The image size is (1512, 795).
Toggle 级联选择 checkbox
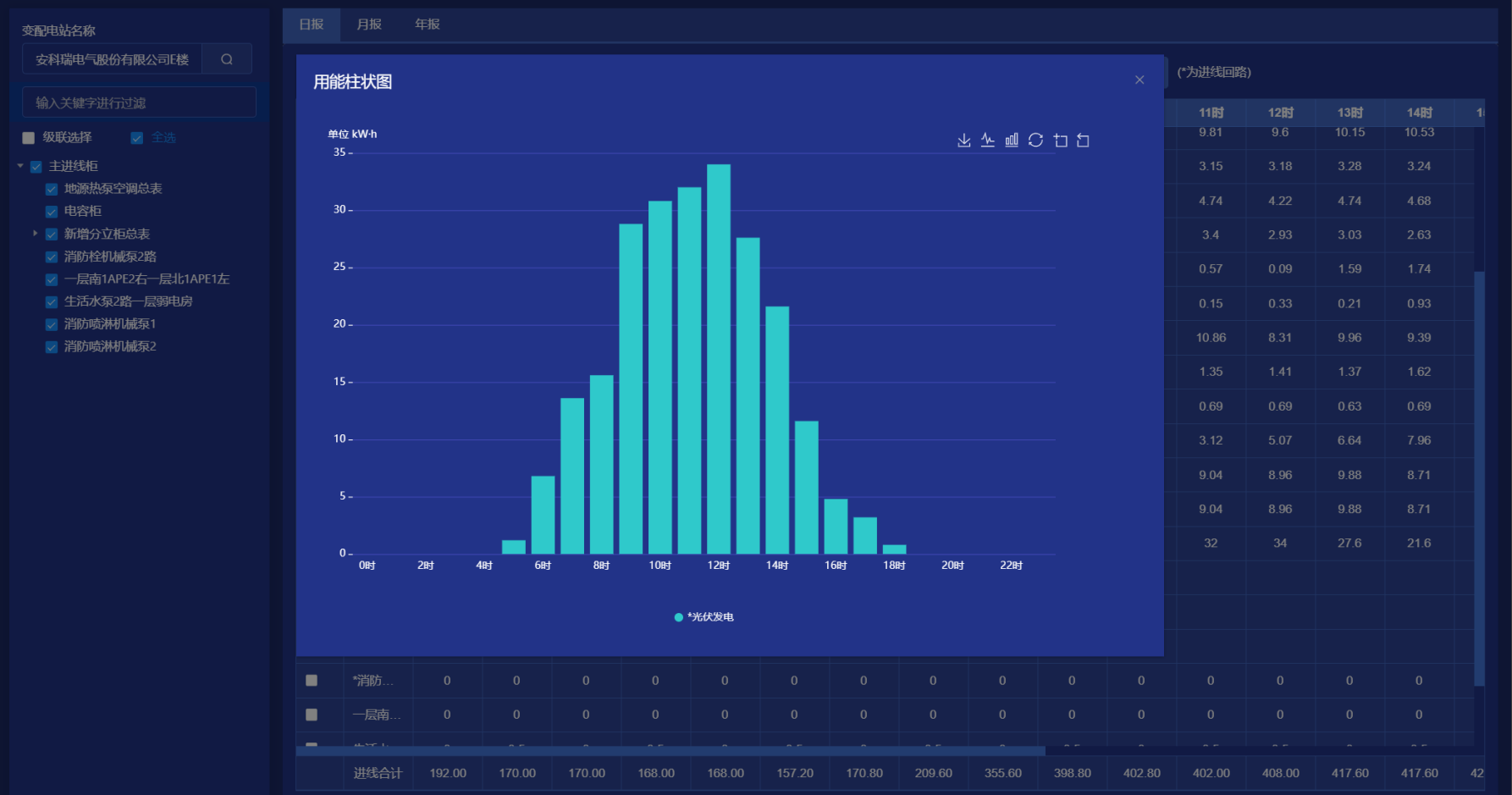tap(29, 138)
